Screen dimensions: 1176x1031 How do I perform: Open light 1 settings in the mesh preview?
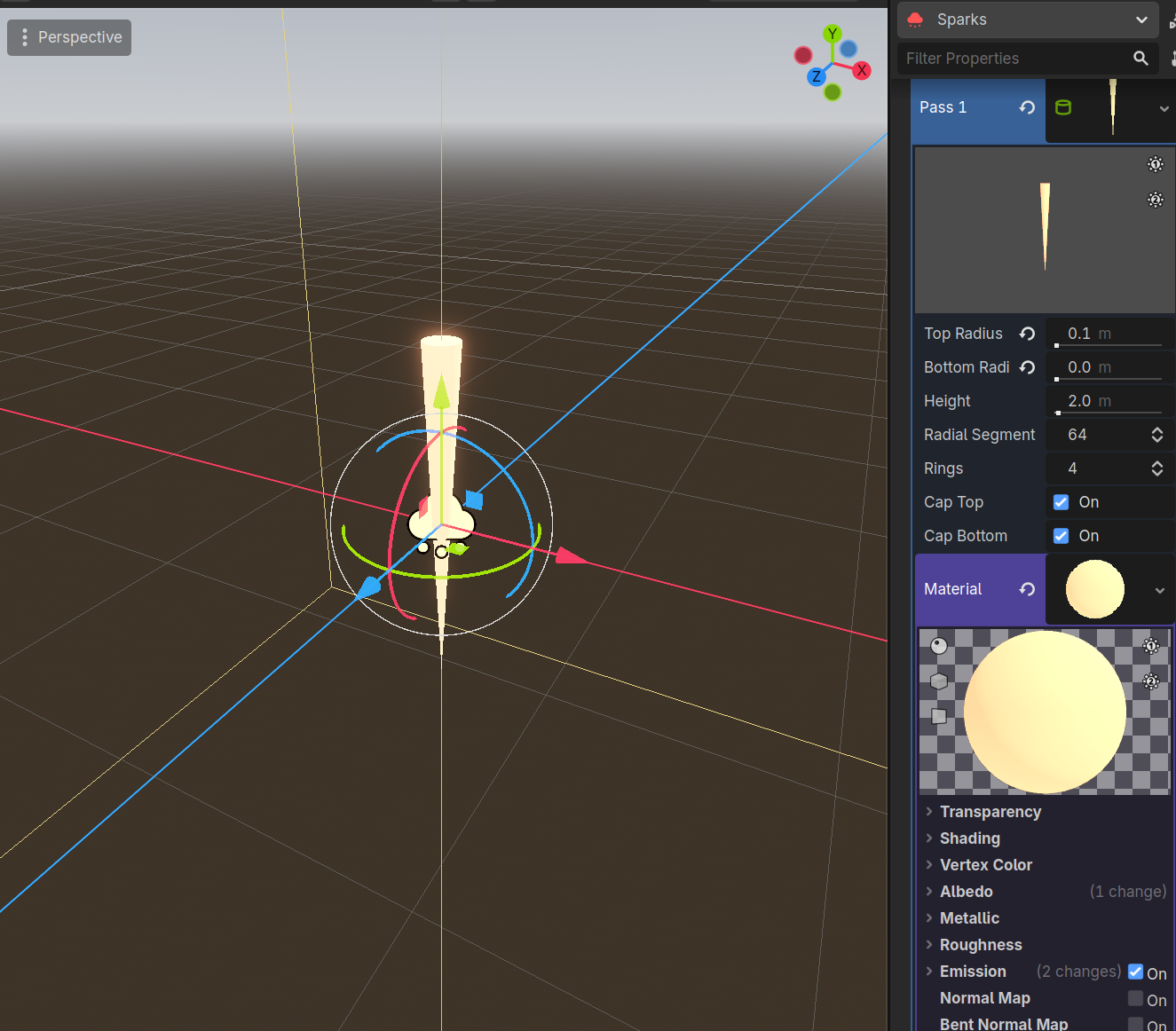coord(1155,164)
